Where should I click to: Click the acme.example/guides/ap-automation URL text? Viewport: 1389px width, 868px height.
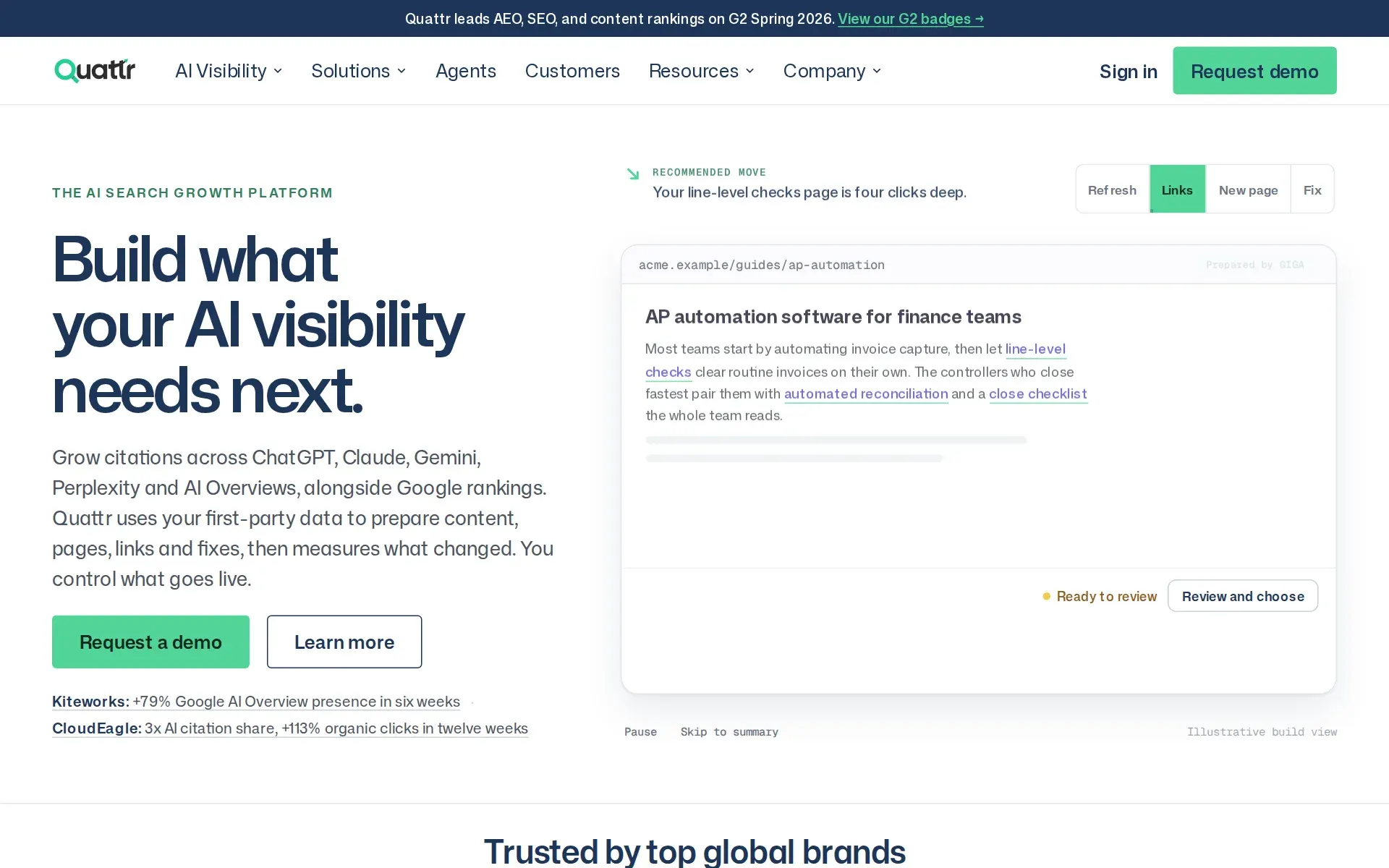click(x=761, y=265)
